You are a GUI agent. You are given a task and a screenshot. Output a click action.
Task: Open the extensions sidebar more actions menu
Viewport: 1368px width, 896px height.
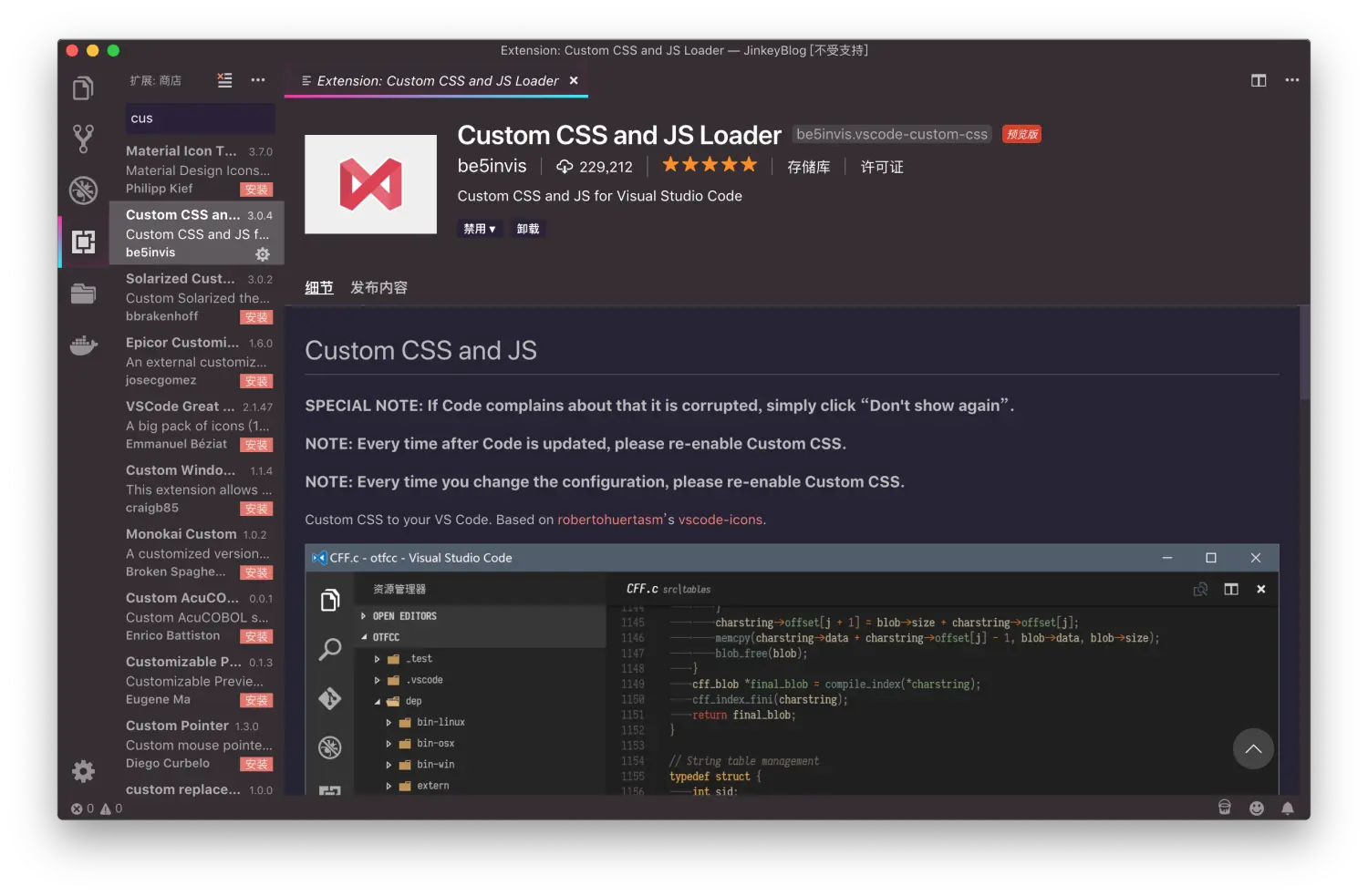(258, 80)
